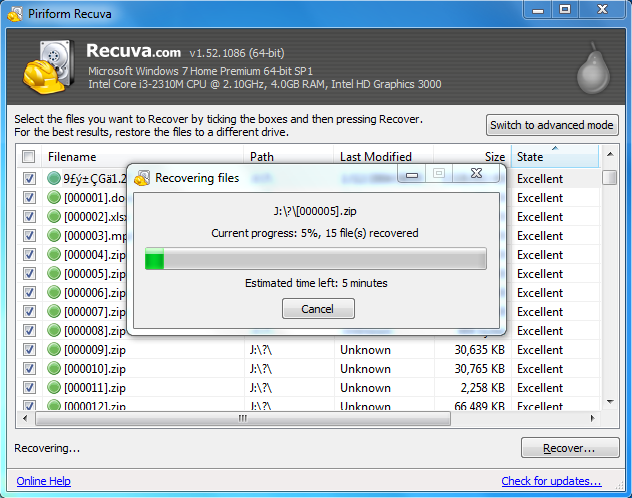This screenshot has height=498, width=632.
Task: Click the horizontal scrollbar thumb
Action: pyautogui.click(x=243, y=418)
